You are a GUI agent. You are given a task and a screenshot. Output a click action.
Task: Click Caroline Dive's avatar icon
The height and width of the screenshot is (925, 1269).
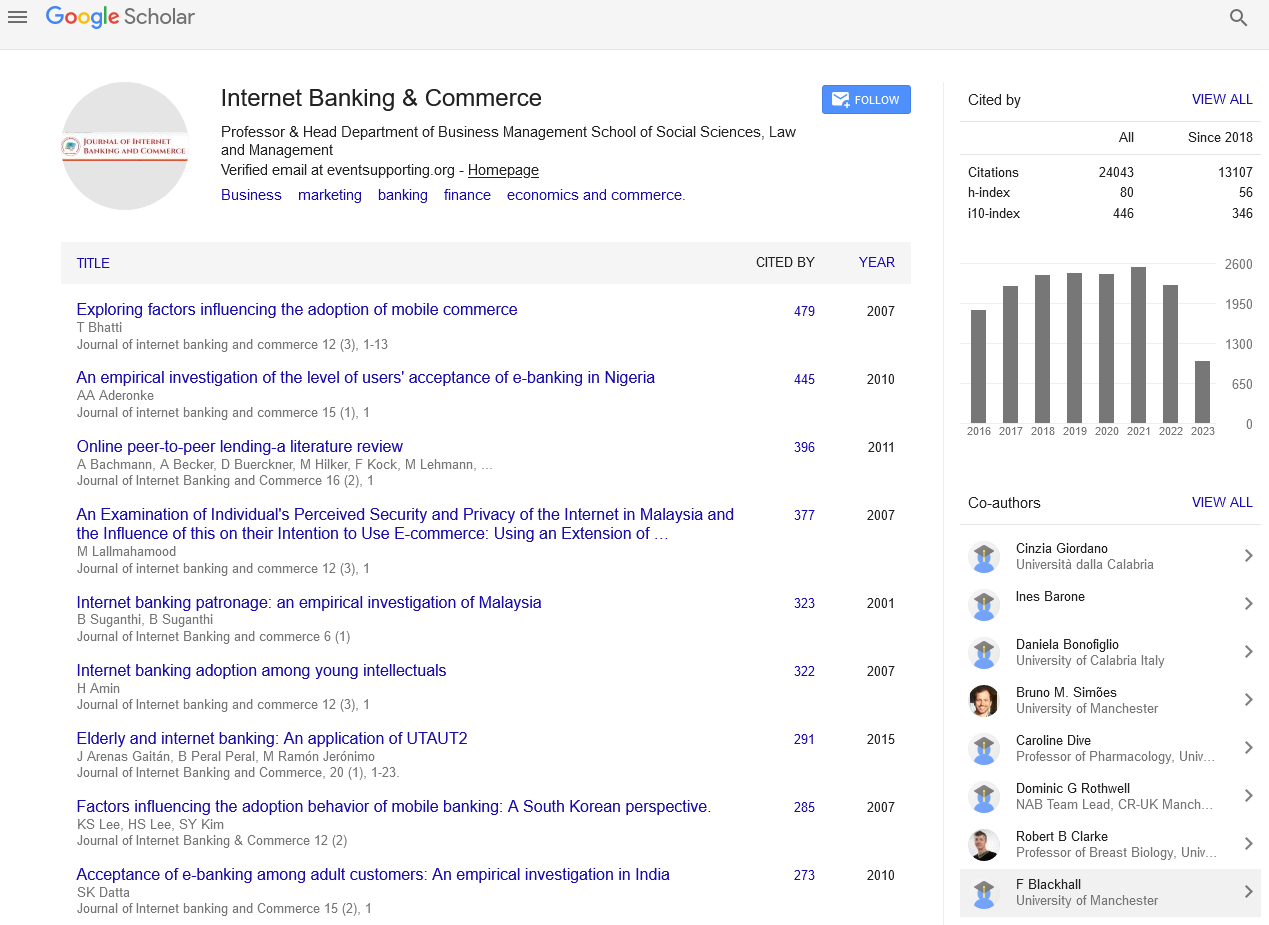click(984, 748)
